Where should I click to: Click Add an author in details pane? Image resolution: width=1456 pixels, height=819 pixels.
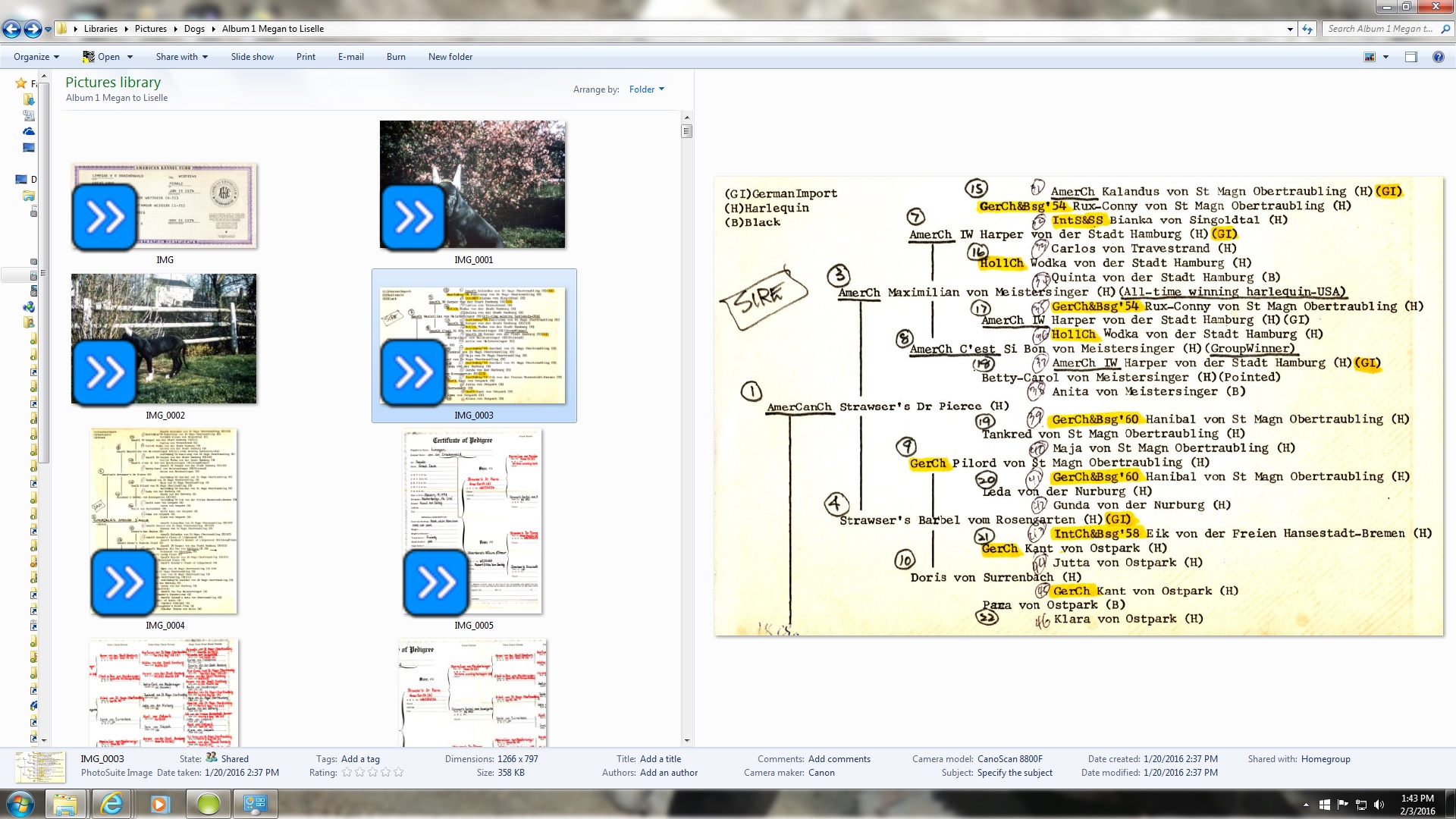click(669, 773)
